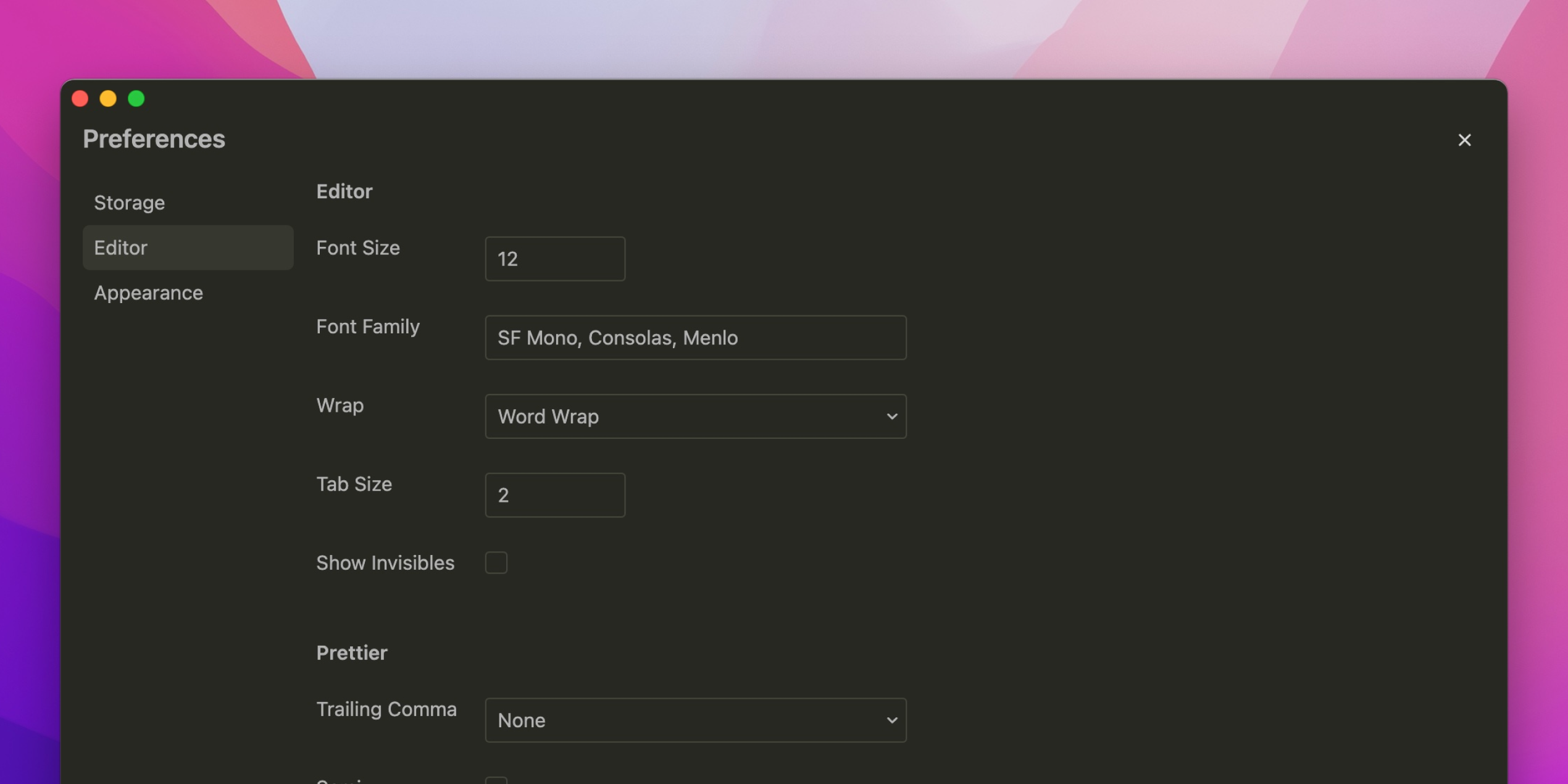Click the Font Family text field
The width and height of the screenshot is (1568, 784).
(x=696, y=338)
